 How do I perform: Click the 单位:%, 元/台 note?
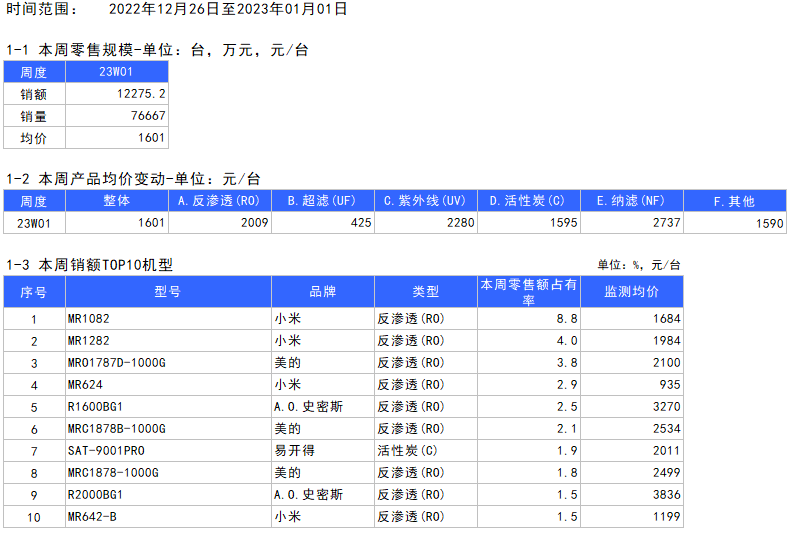(x=639, y=264)
